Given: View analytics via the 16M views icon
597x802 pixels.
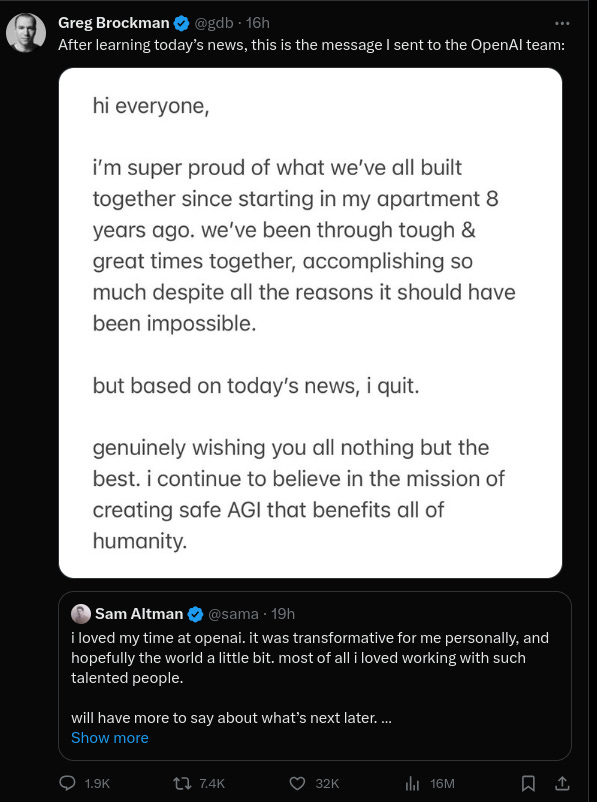Looking at the screenshot, I should click(412, 784).
